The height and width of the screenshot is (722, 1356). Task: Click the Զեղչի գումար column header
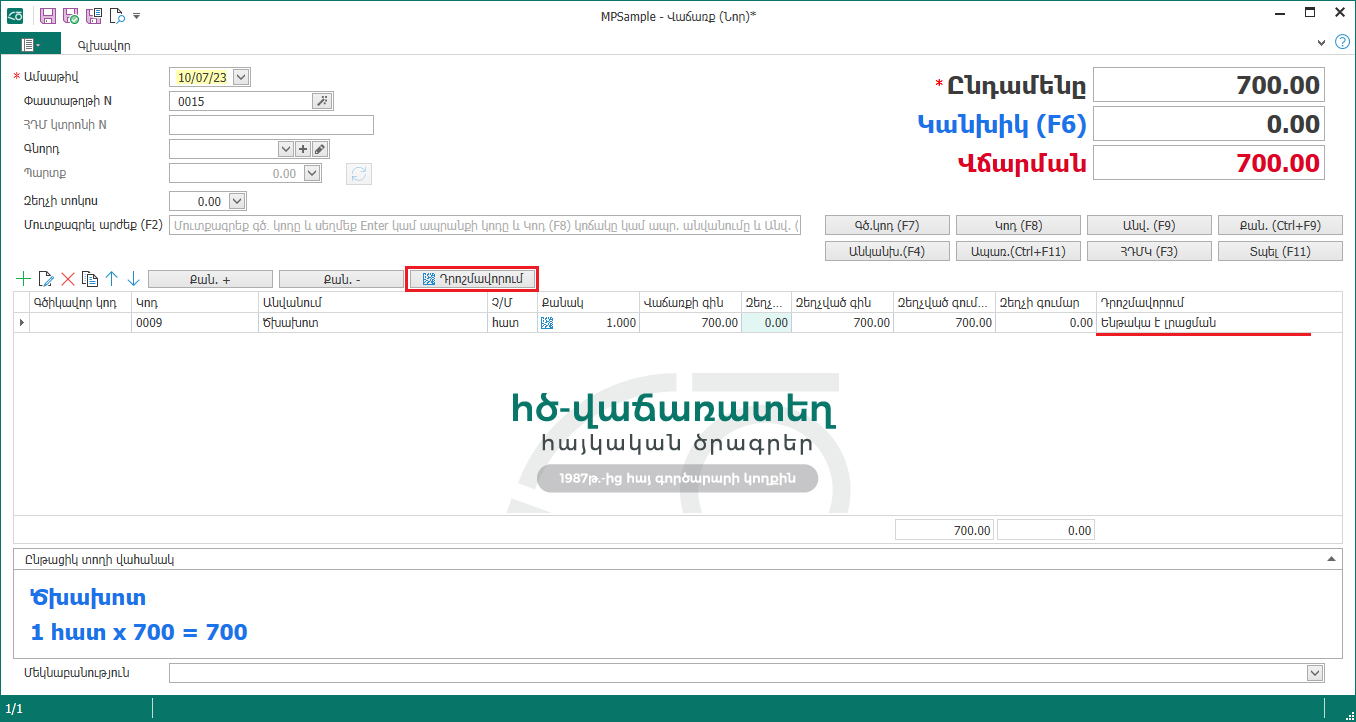1045,302
